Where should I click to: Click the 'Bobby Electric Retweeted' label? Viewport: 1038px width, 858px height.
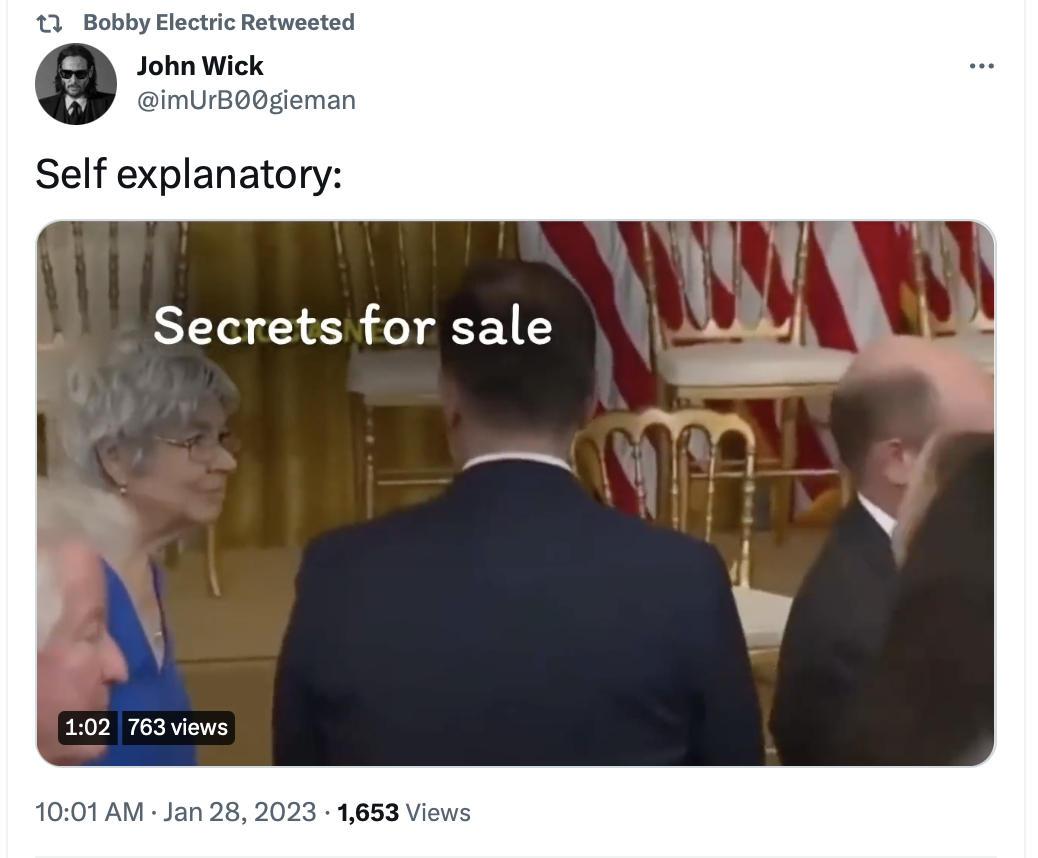pyautogui.click(x=219, y=23)
